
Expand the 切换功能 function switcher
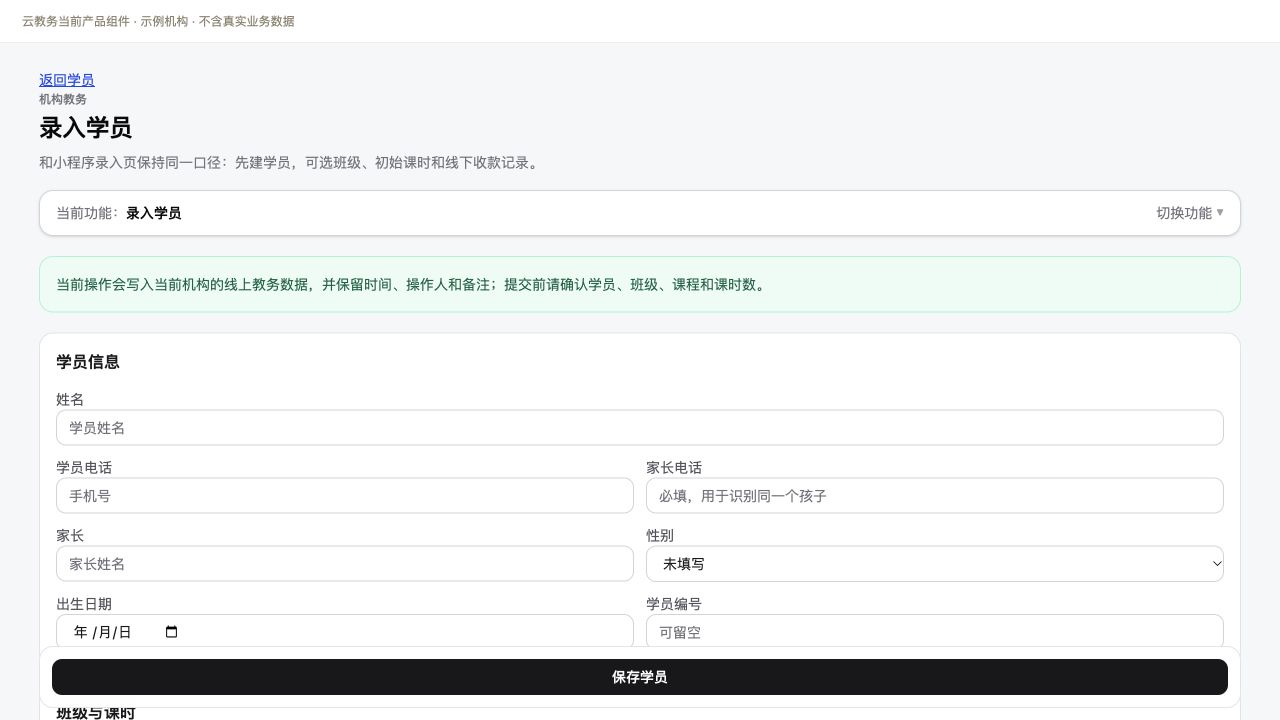click(x=1190, y=213)
